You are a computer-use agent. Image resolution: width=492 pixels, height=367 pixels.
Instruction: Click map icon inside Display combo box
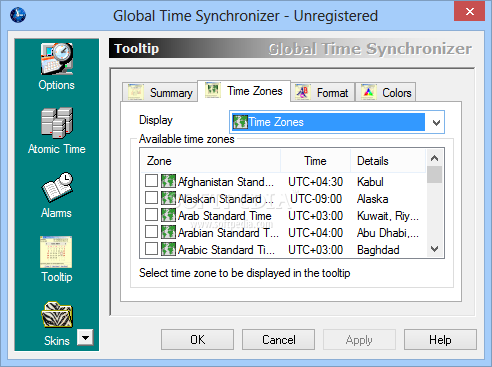point(240,122)
